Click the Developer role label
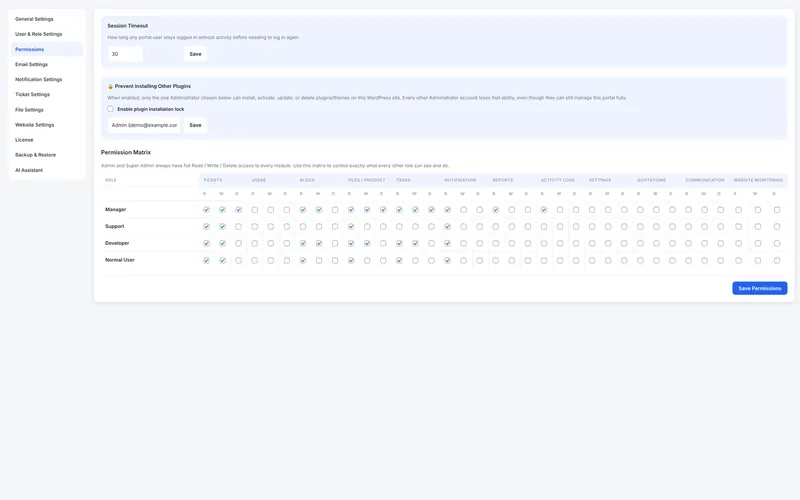 117,243
